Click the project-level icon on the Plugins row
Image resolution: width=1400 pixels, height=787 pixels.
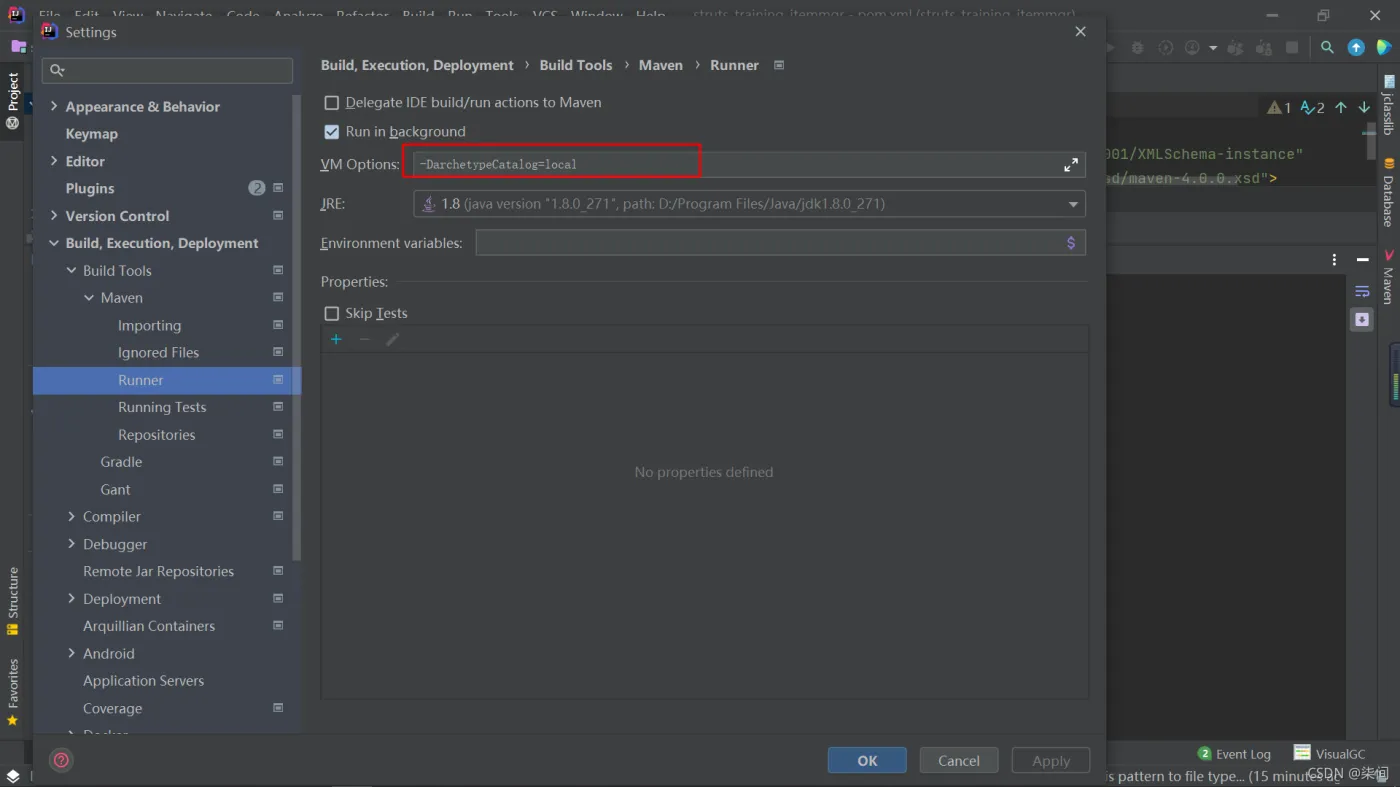click(278, 188)
